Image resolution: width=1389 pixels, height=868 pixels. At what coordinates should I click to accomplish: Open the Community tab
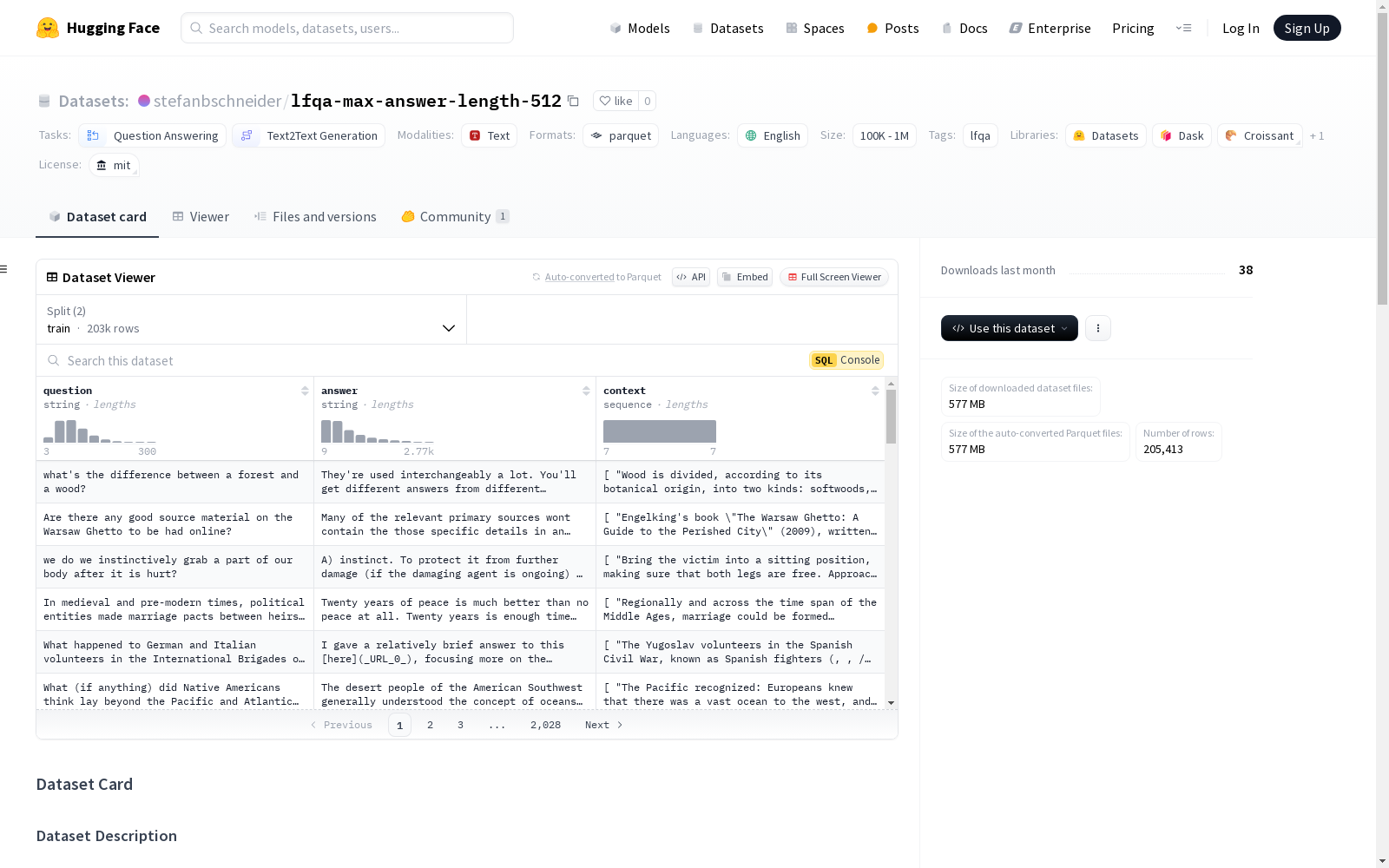pos(456,217)
